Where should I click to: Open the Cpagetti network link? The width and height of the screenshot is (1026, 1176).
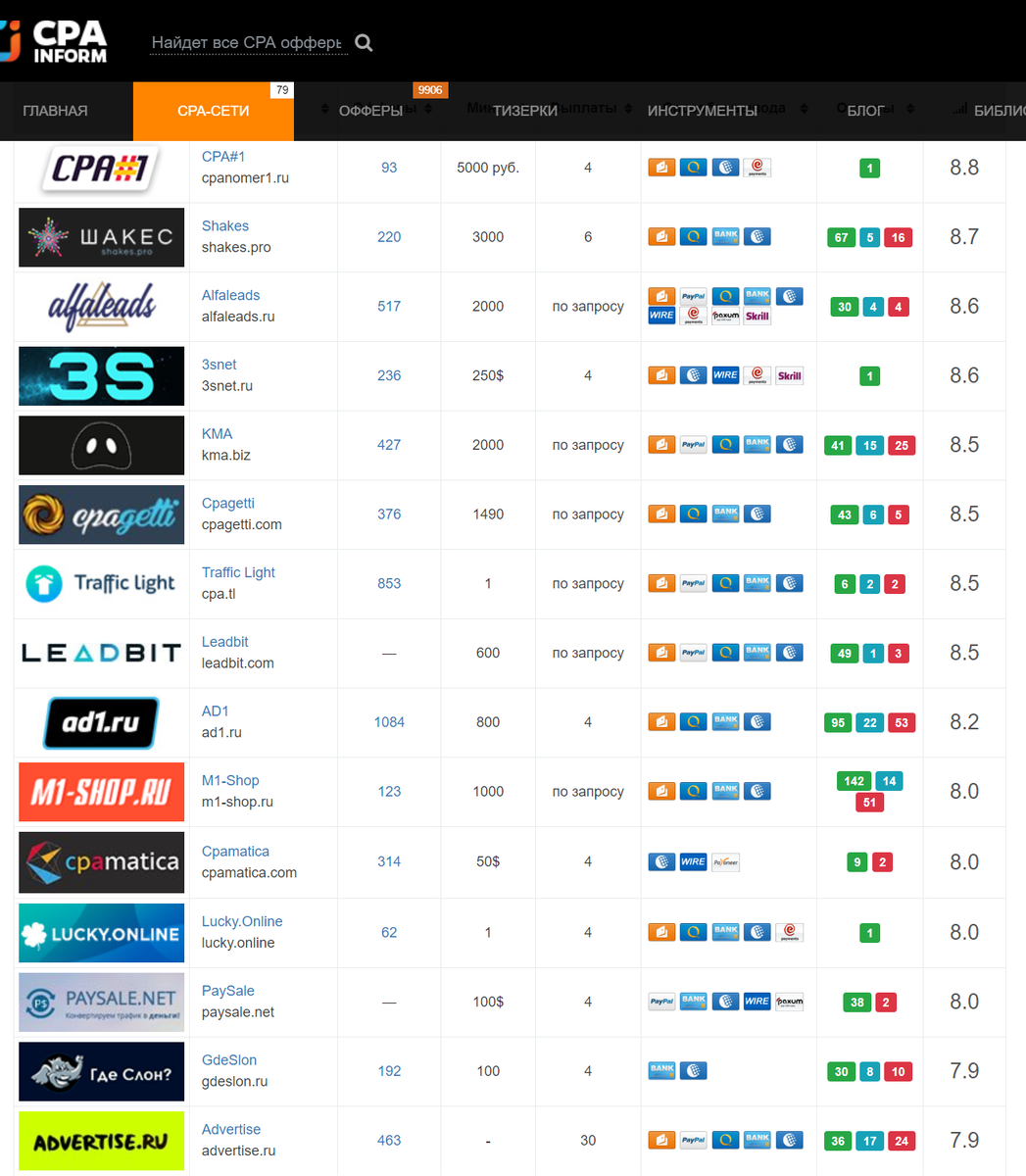(228, 503)
